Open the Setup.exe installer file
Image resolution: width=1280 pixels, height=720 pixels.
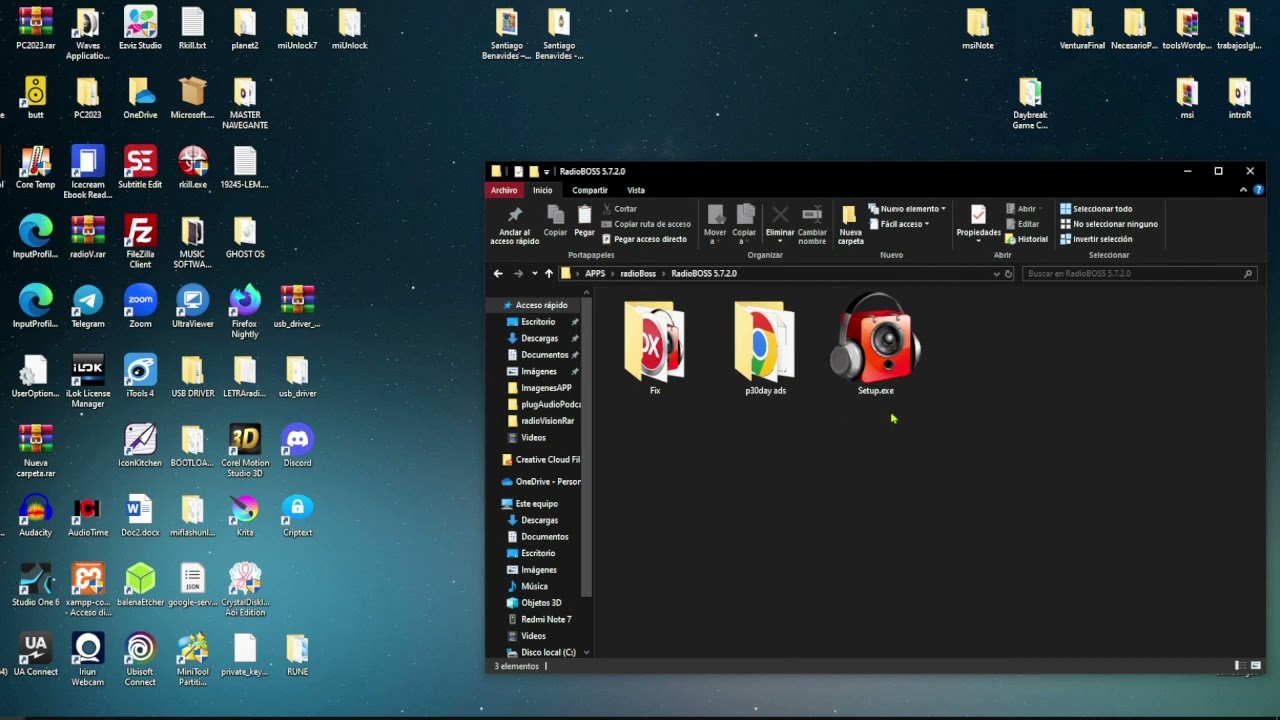(x=876, y=343)
